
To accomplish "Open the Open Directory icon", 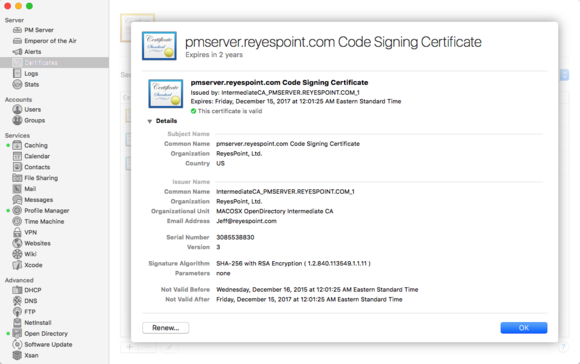I will (17, 333).
